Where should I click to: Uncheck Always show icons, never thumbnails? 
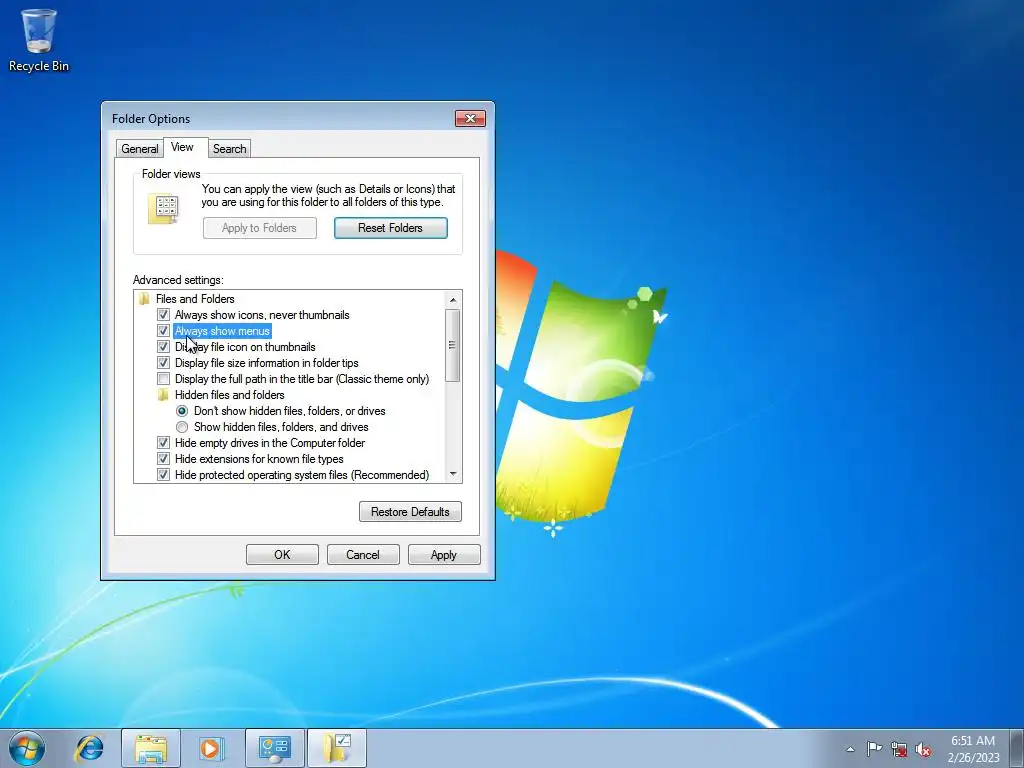163,315
